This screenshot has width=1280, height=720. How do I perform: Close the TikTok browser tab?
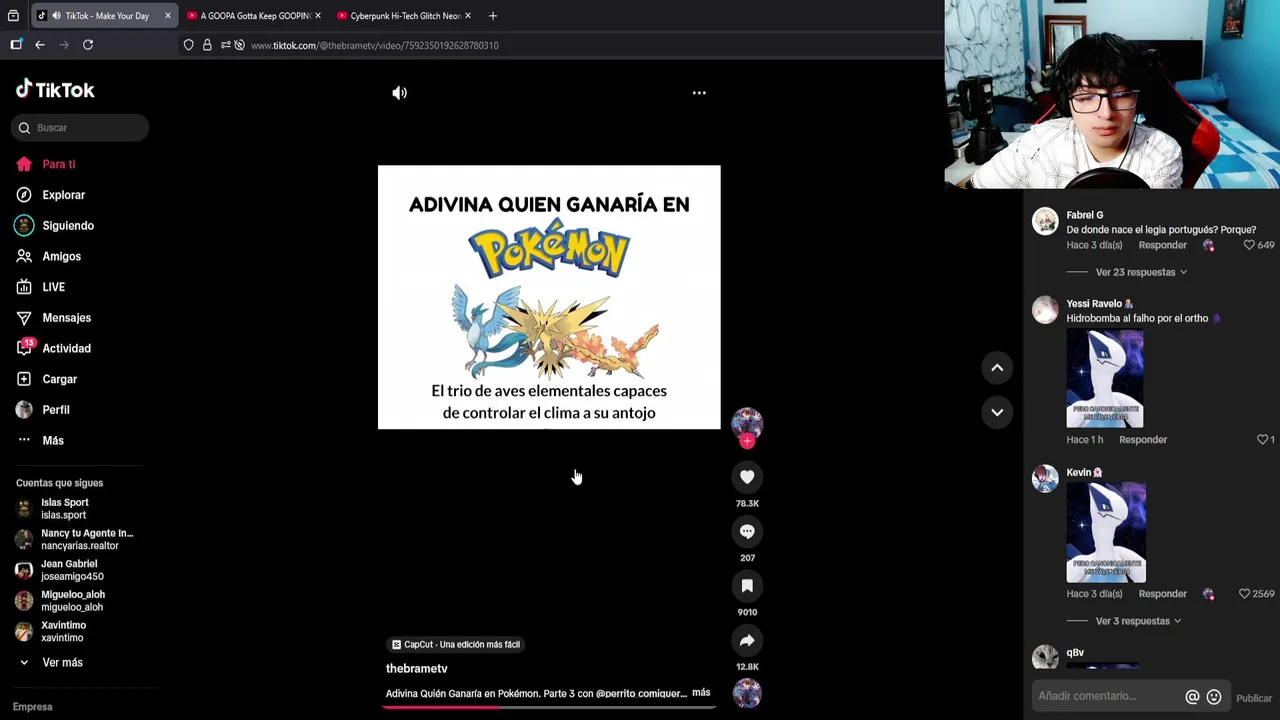(x=167, y=16)
